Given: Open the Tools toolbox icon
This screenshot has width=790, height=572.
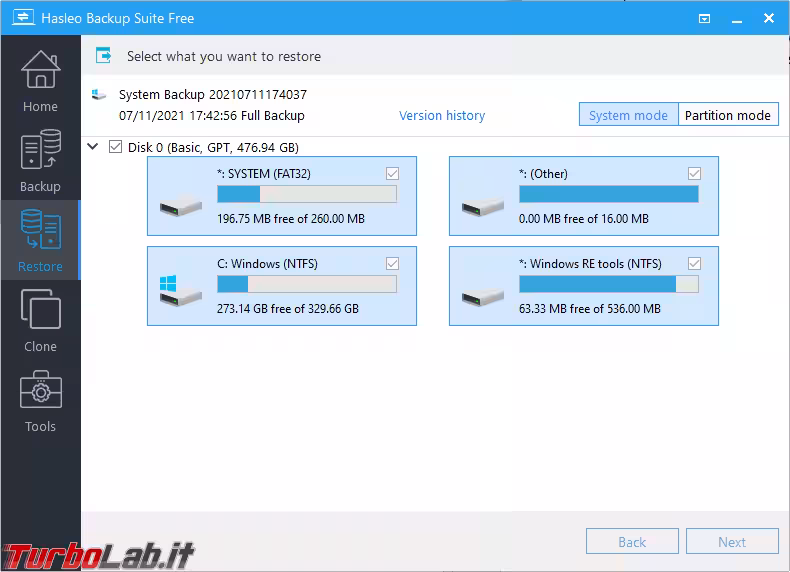Looking at the screenshot, I should pos(40,391).
